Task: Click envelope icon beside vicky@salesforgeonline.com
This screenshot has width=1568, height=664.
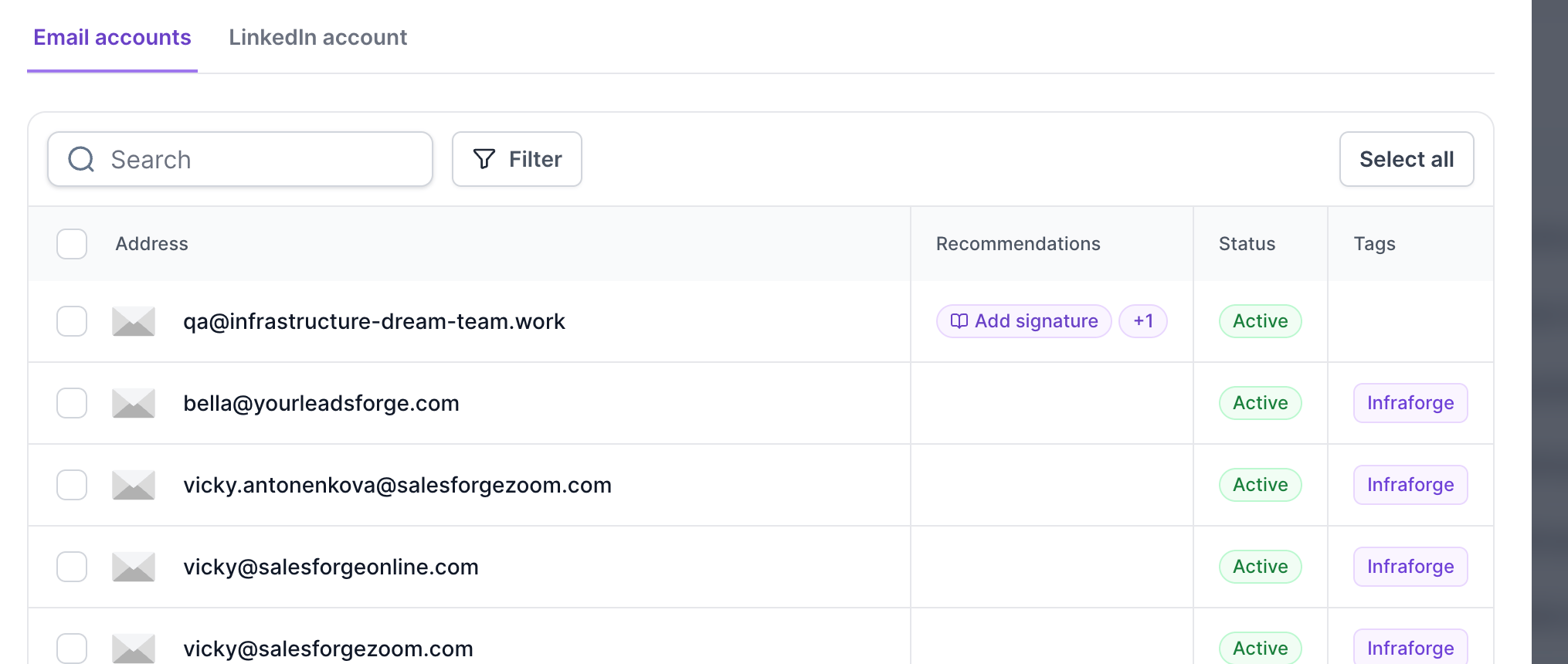Action: pyautogui.click(x=134, y=567)
